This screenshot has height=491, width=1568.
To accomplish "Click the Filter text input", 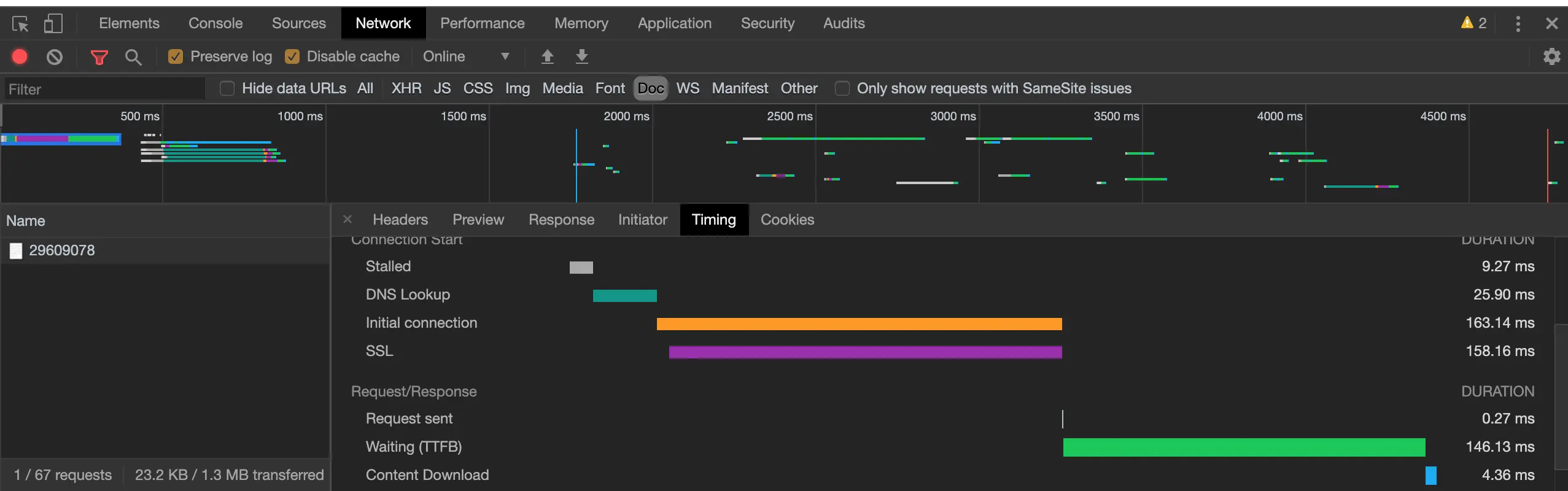I will coord(105,89).
